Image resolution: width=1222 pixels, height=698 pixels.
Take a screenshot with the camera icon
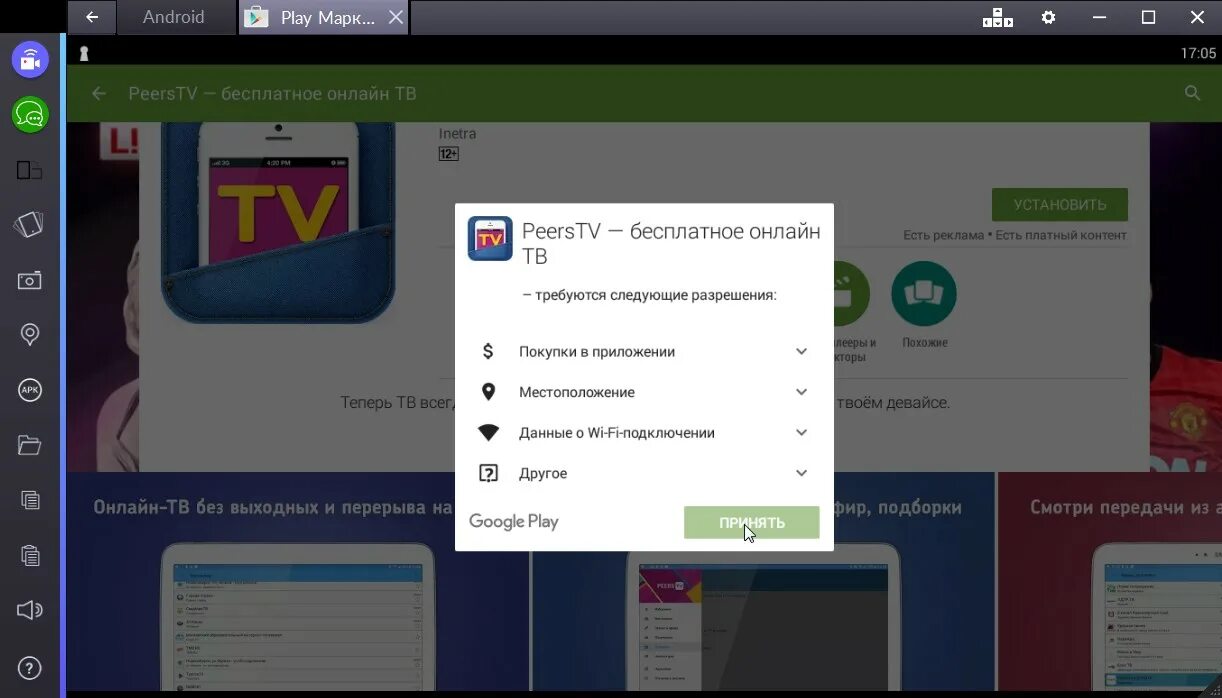[x=30, y=280]
